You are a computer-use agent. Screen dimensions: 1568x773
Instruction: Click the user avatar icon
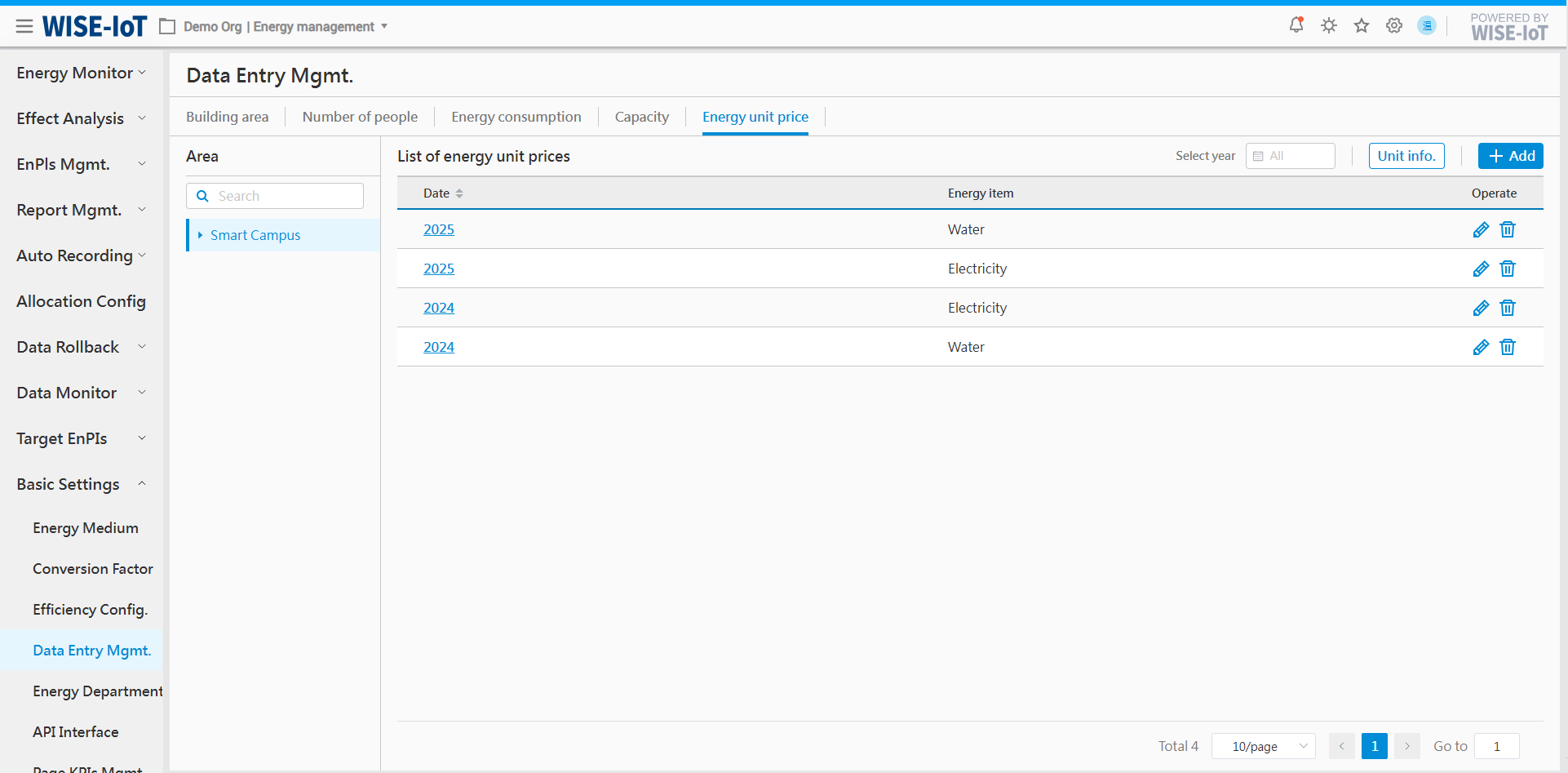click(x=1427, y=25)
